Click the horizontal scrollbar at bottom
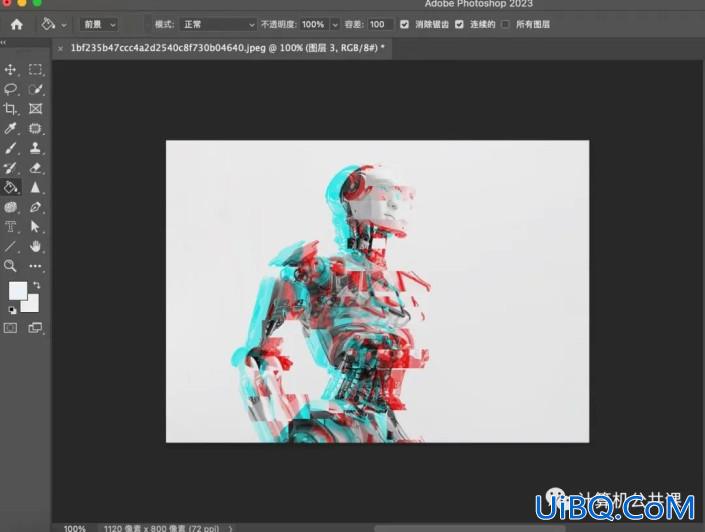 point(469,528)
